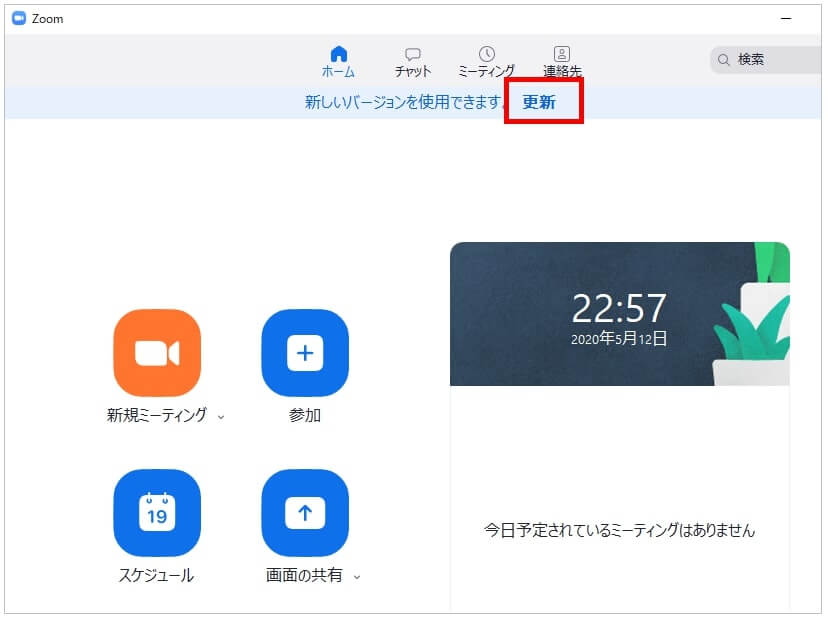The image size is (828, 620).
Task: Click the 22:57 clock display
Action: pos(619,308)
